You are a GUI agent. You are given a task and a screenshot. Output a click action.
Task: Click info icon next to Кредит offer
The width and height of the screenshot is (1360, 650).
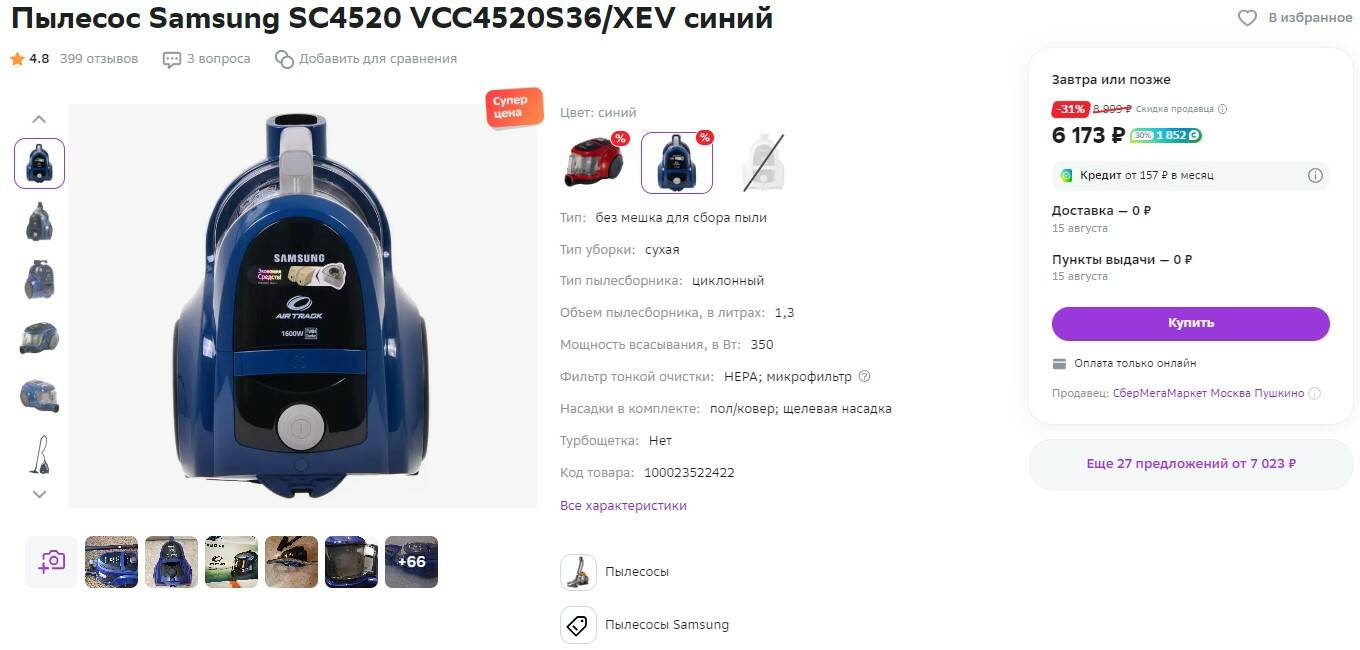pos(1315,175)
